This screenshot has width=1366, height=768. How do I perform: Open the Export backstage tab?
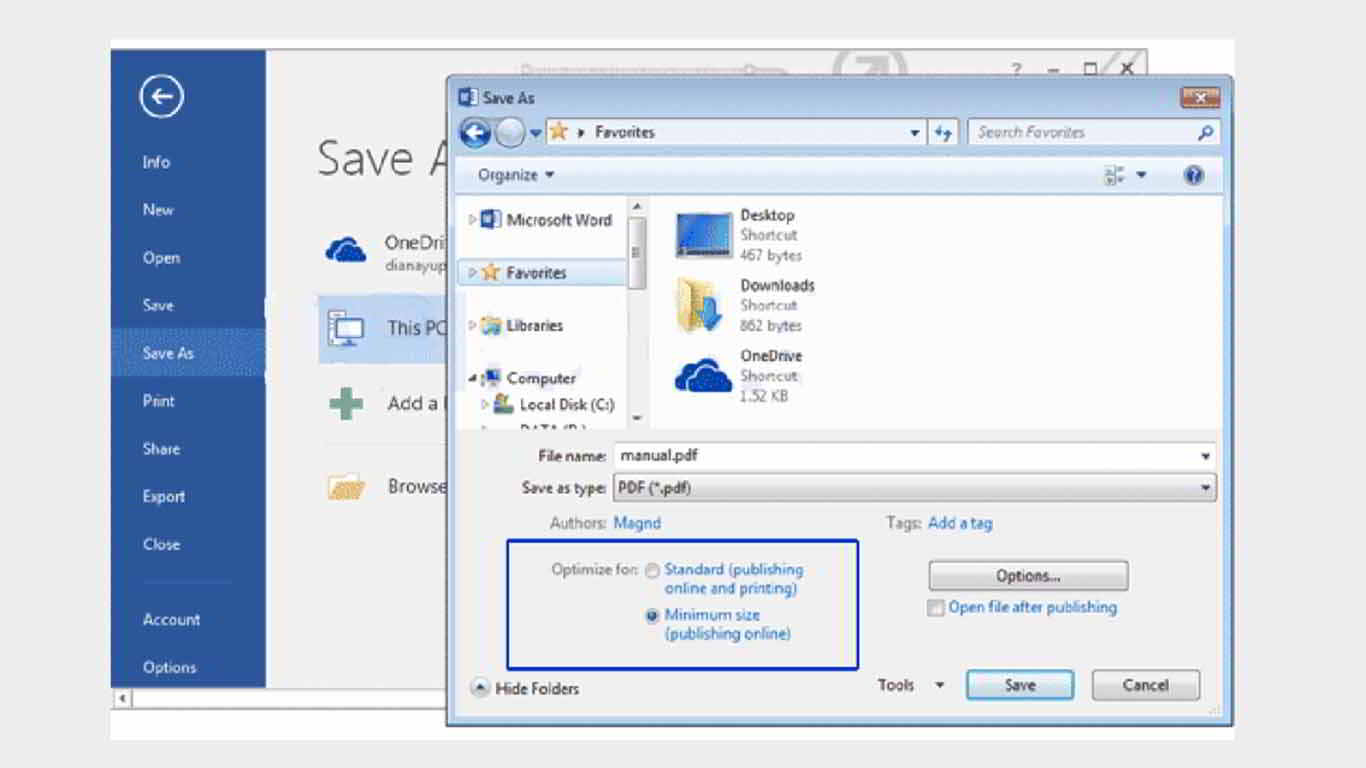coord(164,497)
